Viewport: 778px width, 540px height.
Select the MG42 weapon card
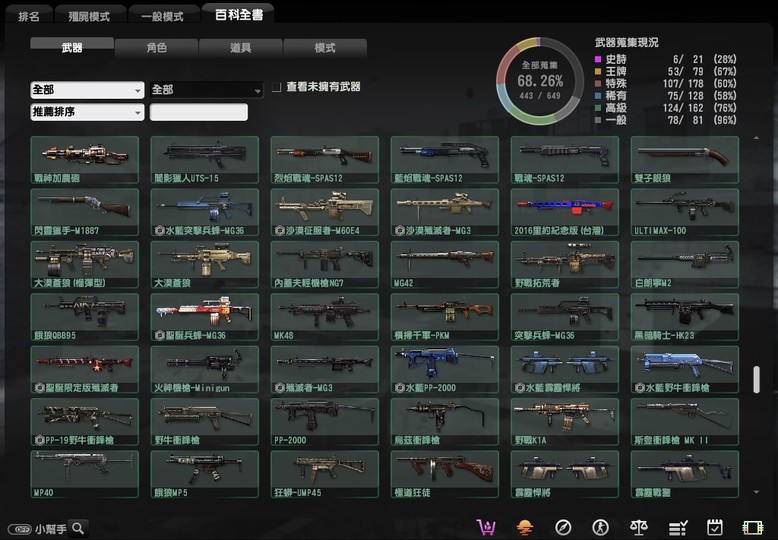(445, 265)
